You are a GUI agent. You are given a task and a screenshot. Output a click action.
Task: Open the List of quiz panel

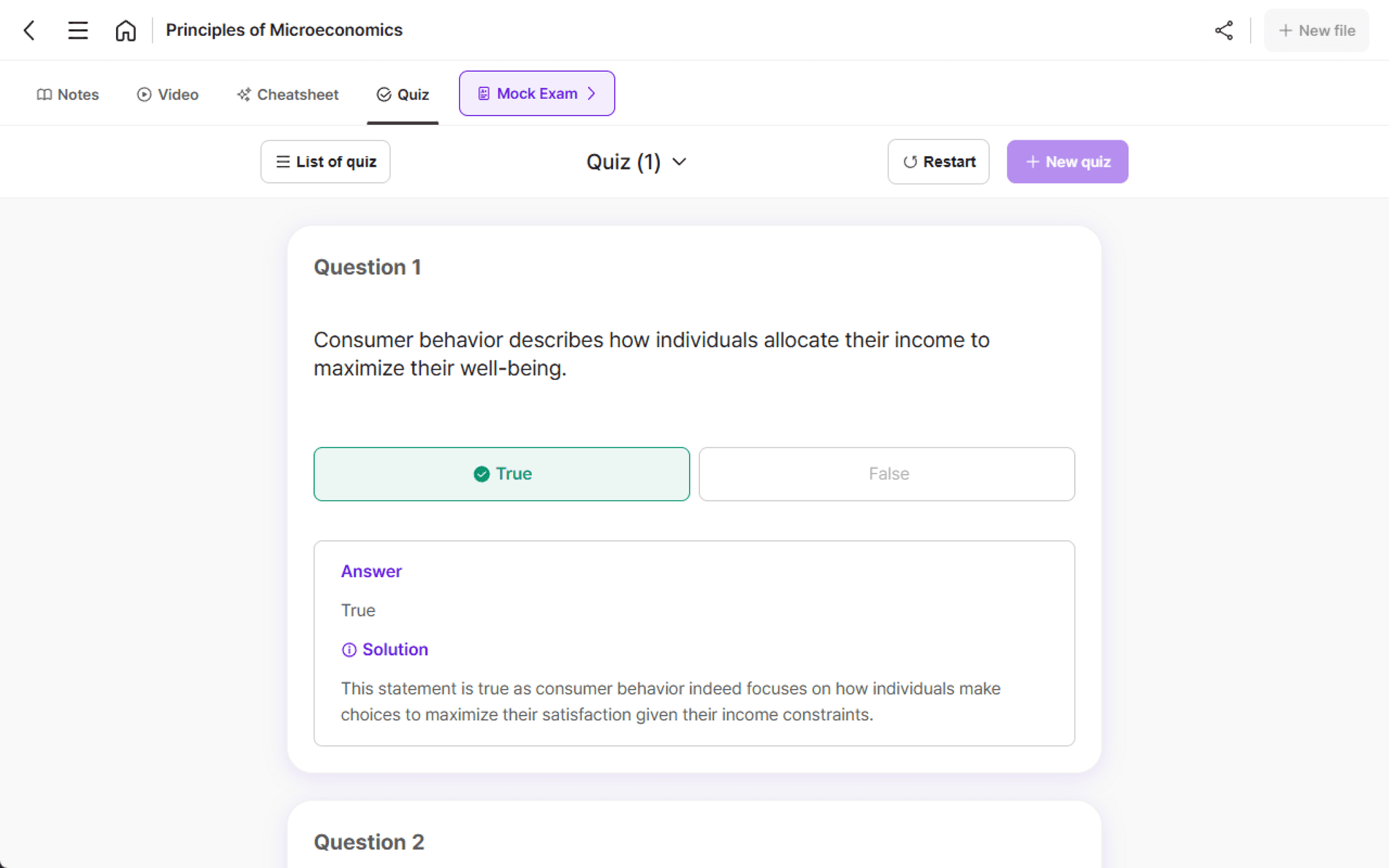(x=325, y=161)
